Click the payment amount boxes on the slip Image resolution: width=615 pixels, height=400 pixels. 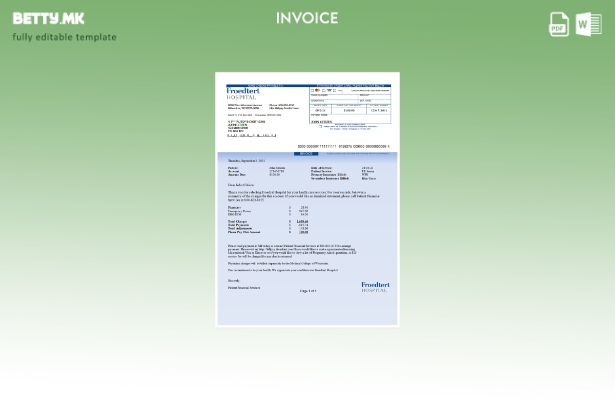tap(350, 108)
